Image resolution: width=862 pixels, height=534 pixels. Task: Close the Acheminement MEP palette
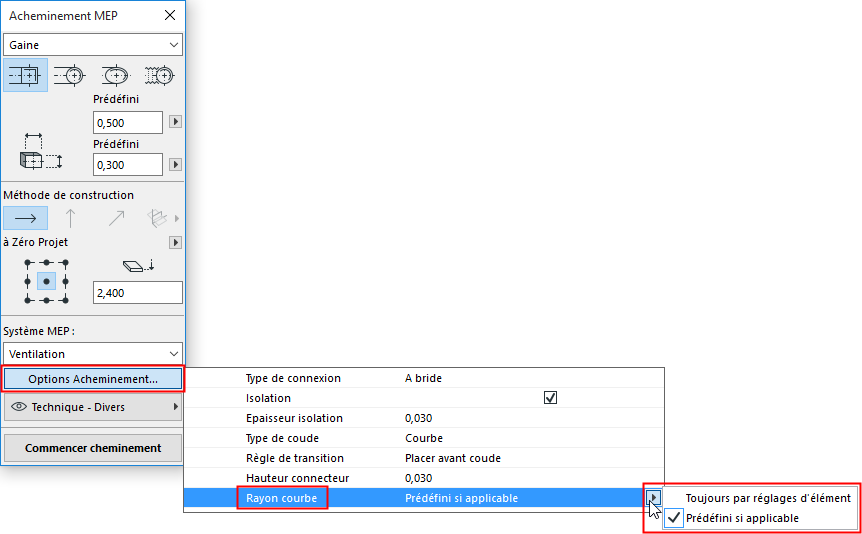click(x=170, y=15)
